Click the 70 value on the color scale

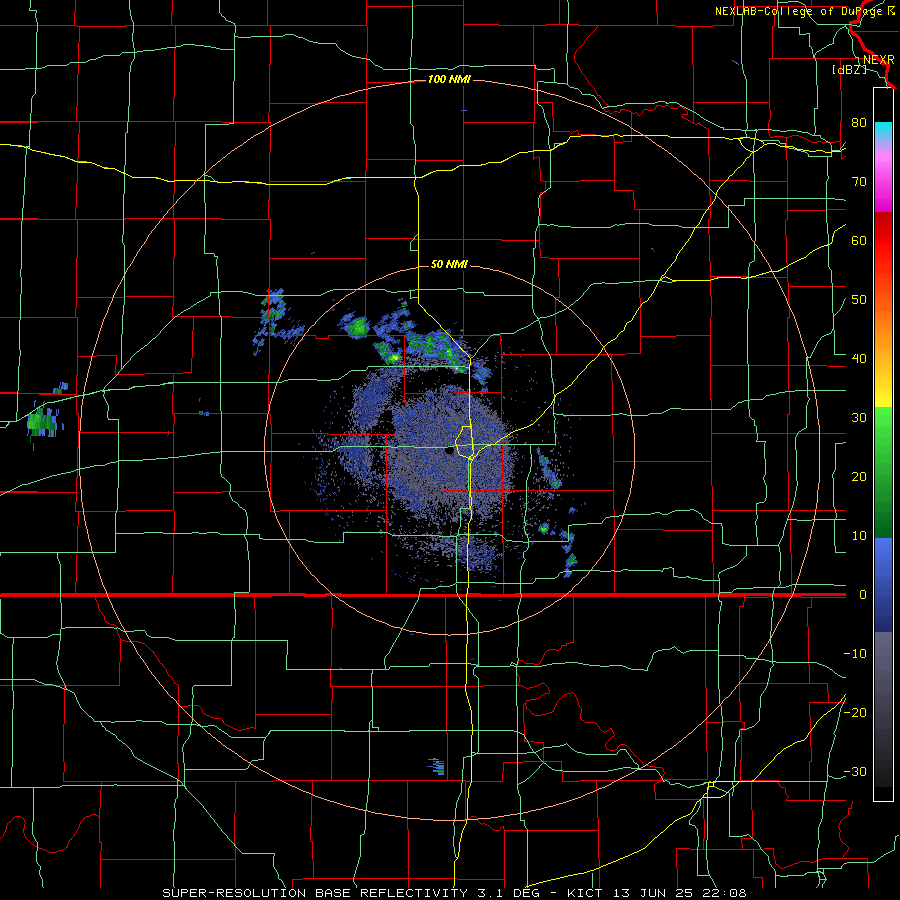(859, 182)
